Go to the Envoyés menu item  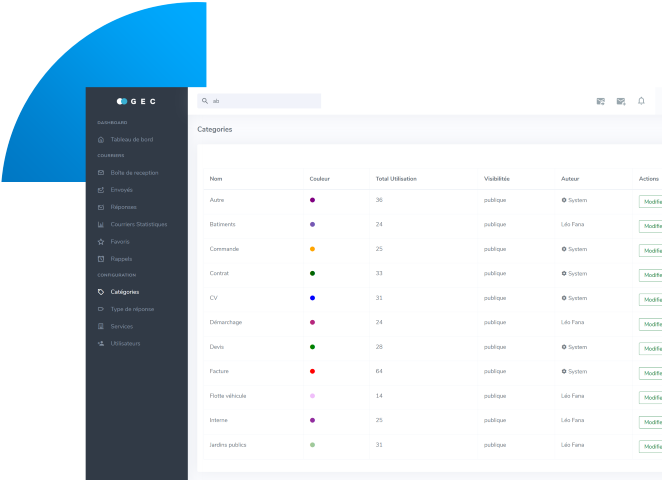[x=121, y=190]
